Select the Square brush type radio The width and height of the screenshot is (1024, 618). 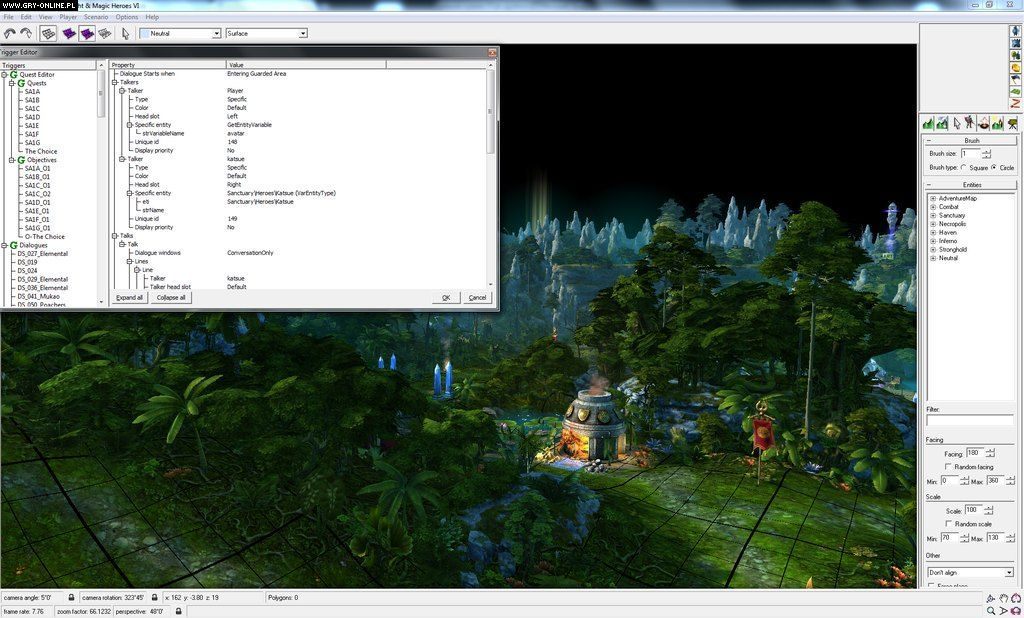pos(963,168)
